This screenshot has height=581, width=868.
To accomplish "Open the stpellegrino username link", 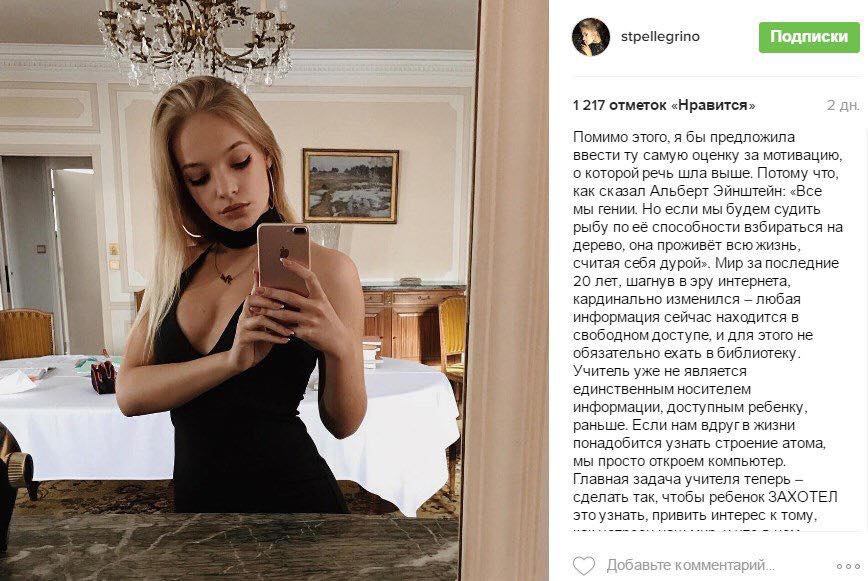I will (x=660, y=37).
